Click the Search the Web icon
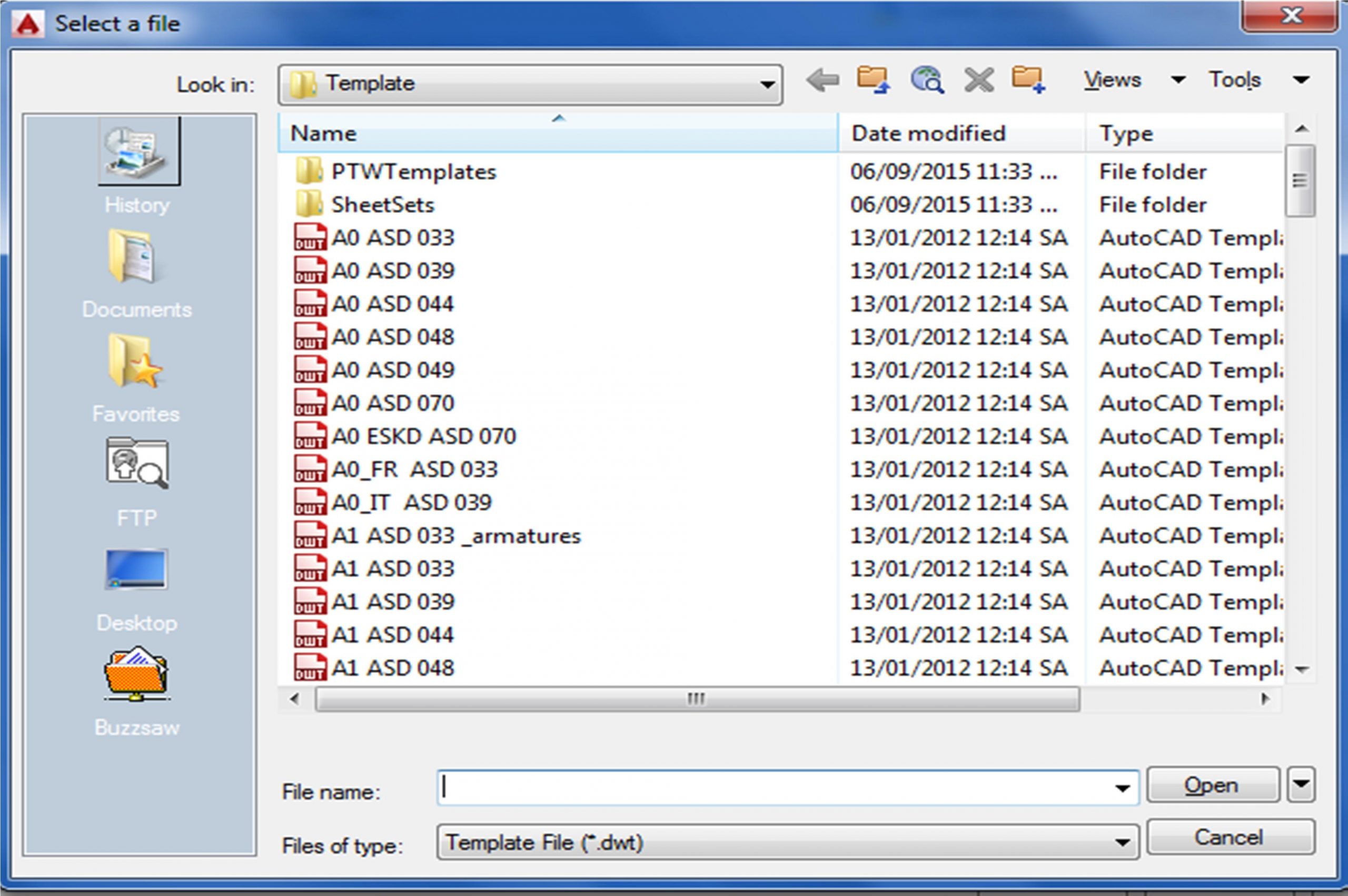Viewport: 1348px width, 896px height. (x=927, y=80)
